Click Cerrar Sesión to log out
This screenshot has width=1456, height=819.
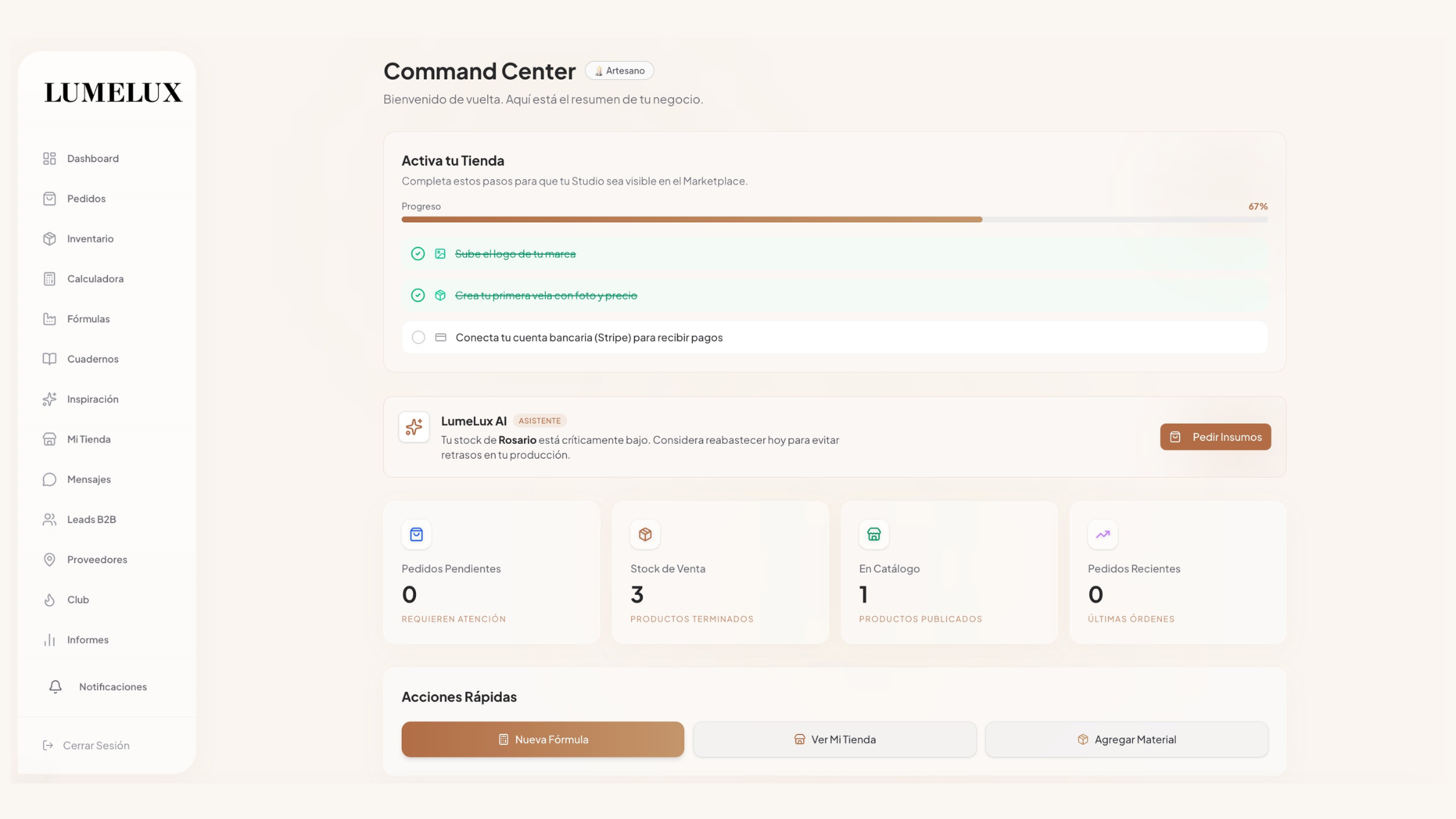pyautogui.click(x=96, y=746)
